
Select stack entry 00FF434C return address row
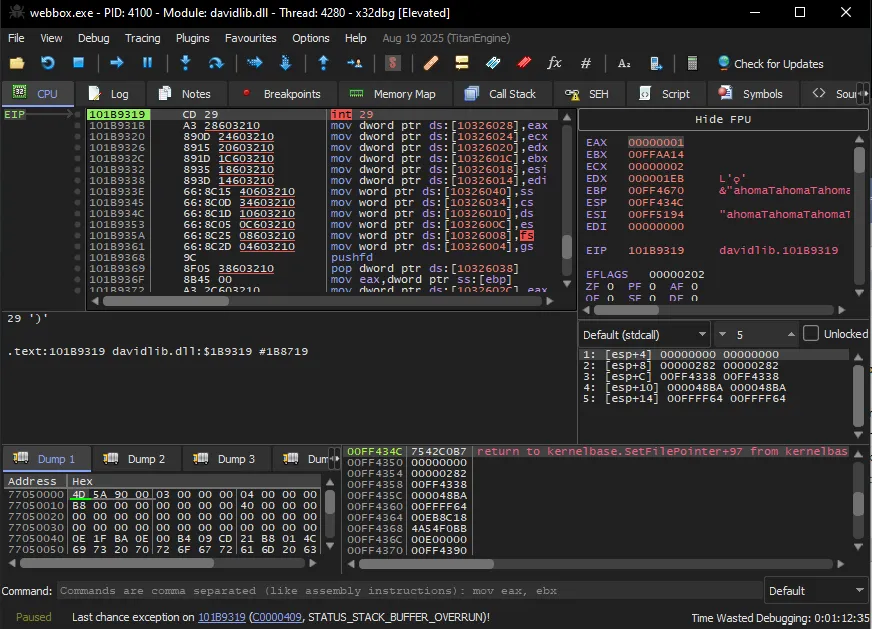click(598, 451)
